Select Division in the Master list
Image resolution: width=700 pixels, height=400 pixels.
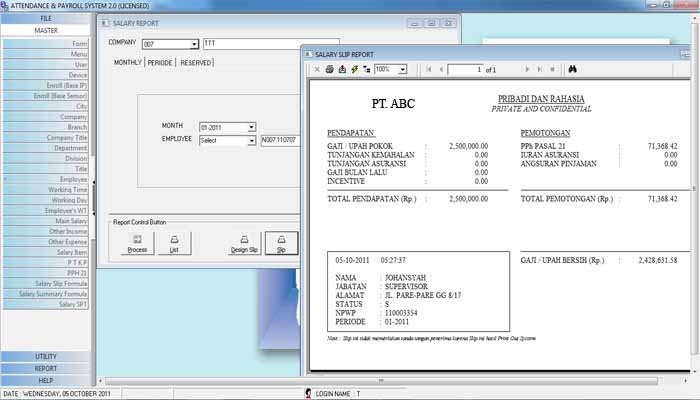pyautogui.click(x=46, y=158)
